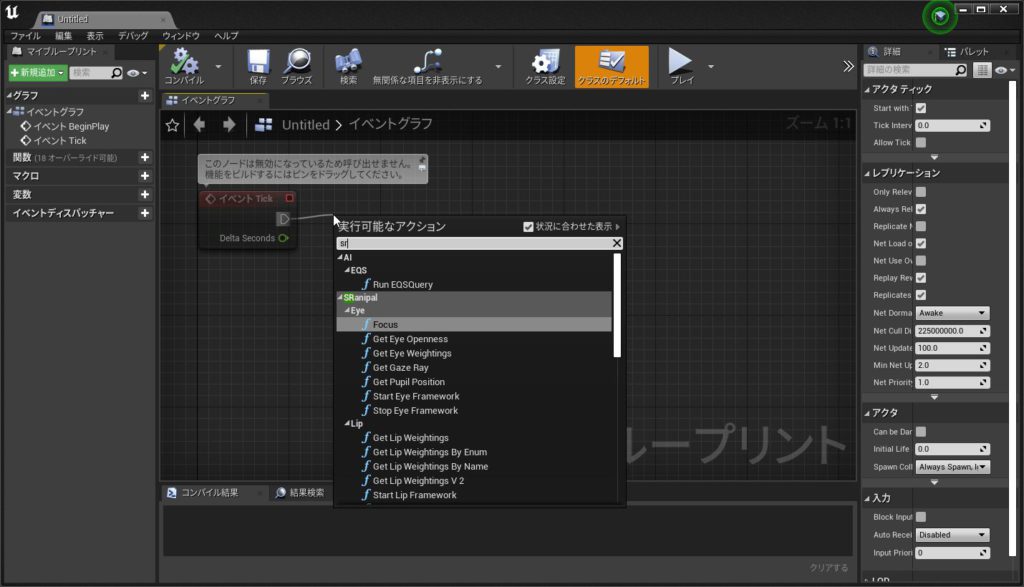
Task: Add new function with plus icon
Action: click(145, 157)
